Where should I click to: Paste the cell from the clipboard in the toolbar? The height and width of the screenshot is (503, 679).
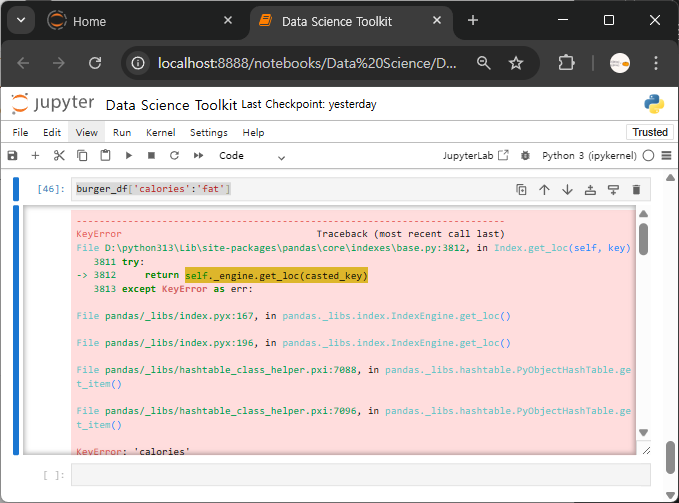coord(105,155)
